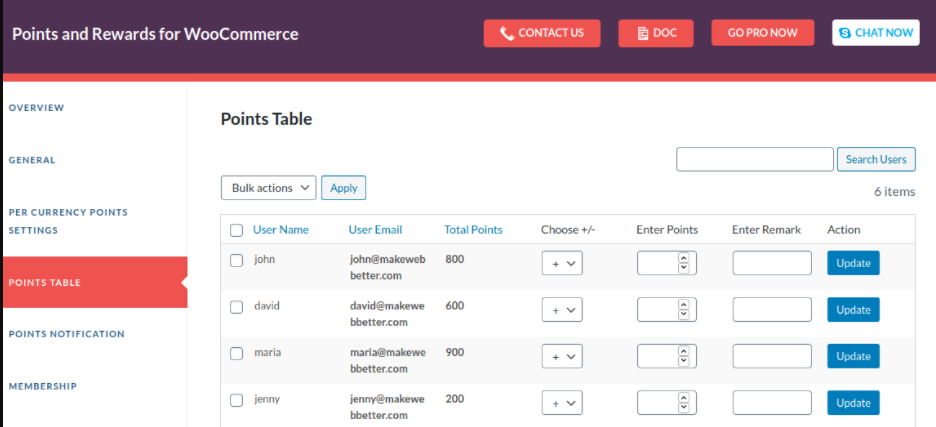936x427 pixels.
Task: Check the select-all checkbox in table header
Action: [237, 230]
